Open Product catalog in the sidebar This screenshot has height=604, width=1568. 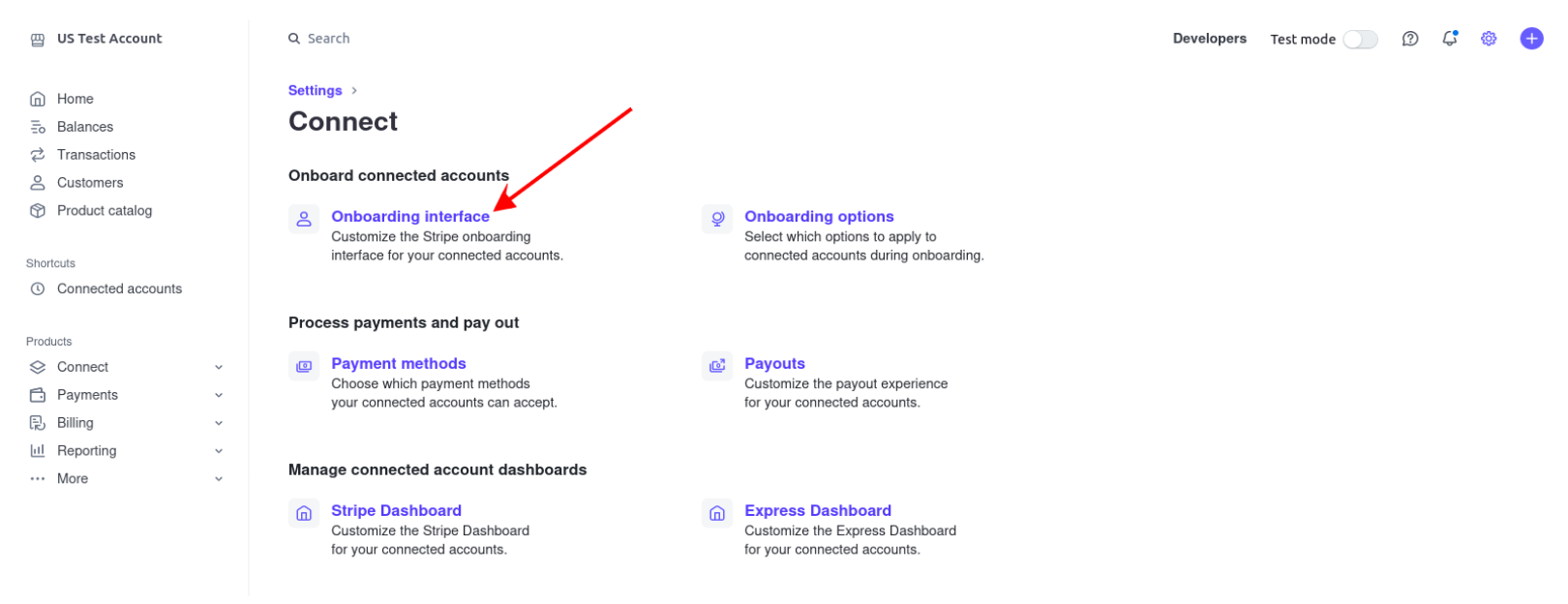[105, 211]
